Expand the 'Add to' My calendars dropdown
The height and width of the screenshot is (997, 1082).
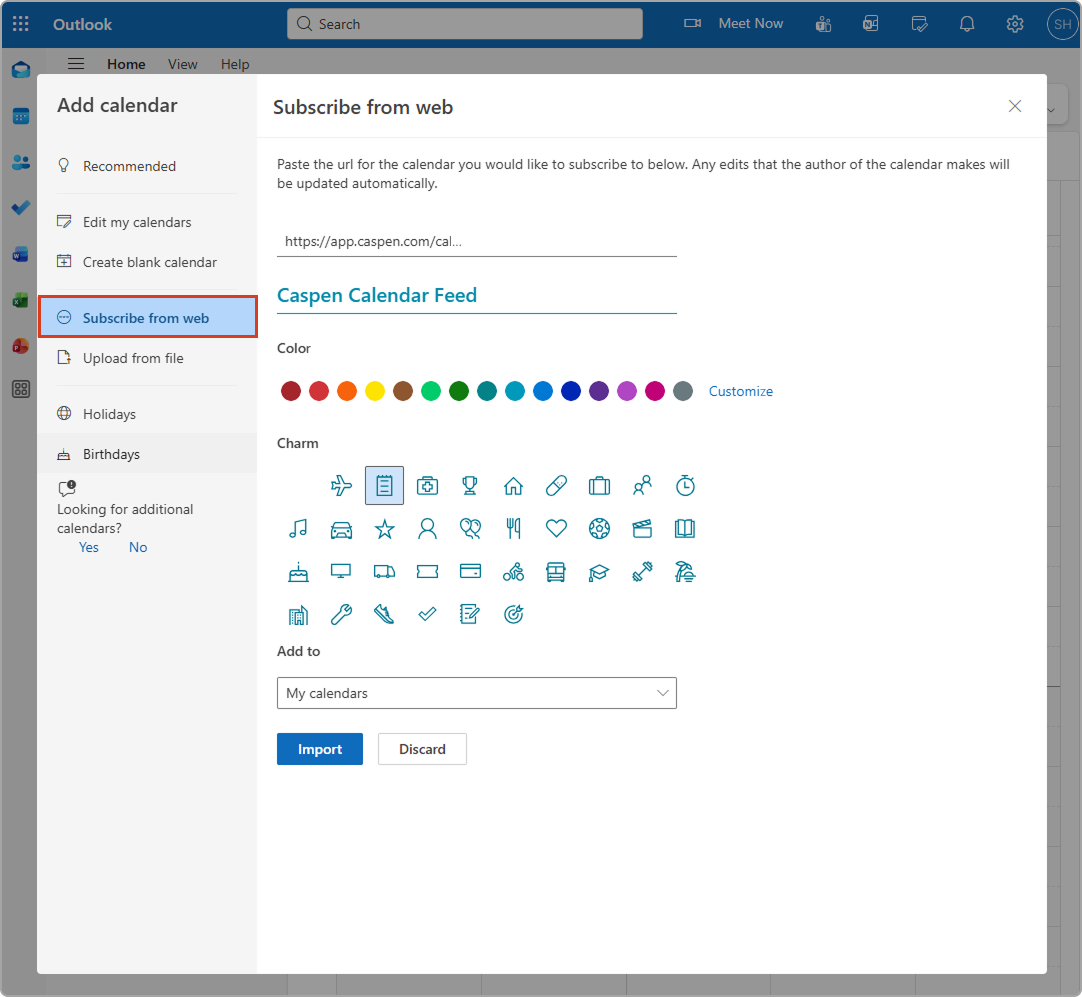click(x=476, y=693)
